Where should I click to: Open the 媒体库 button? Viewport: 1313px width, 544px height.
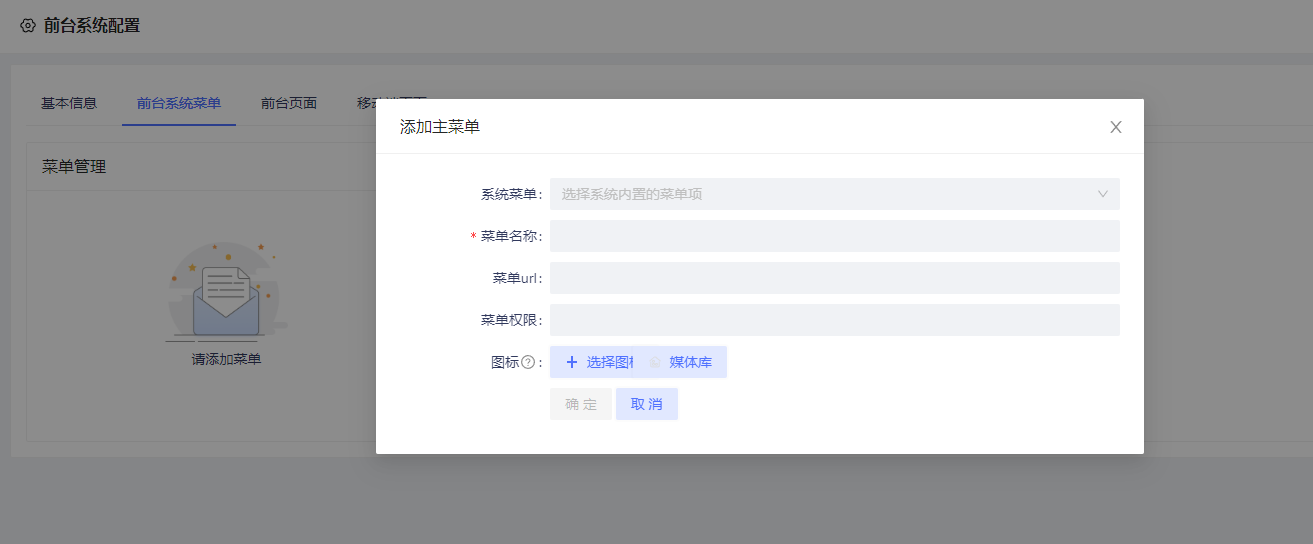click(681, 362)
